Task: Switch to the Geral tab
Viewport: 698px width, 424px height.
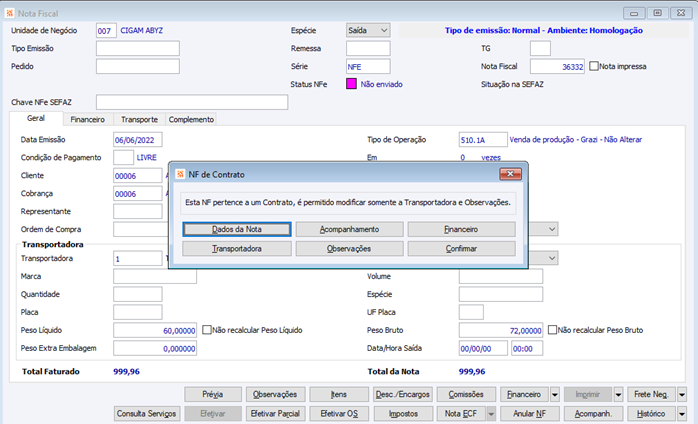Action: click(x=36, y=118)
